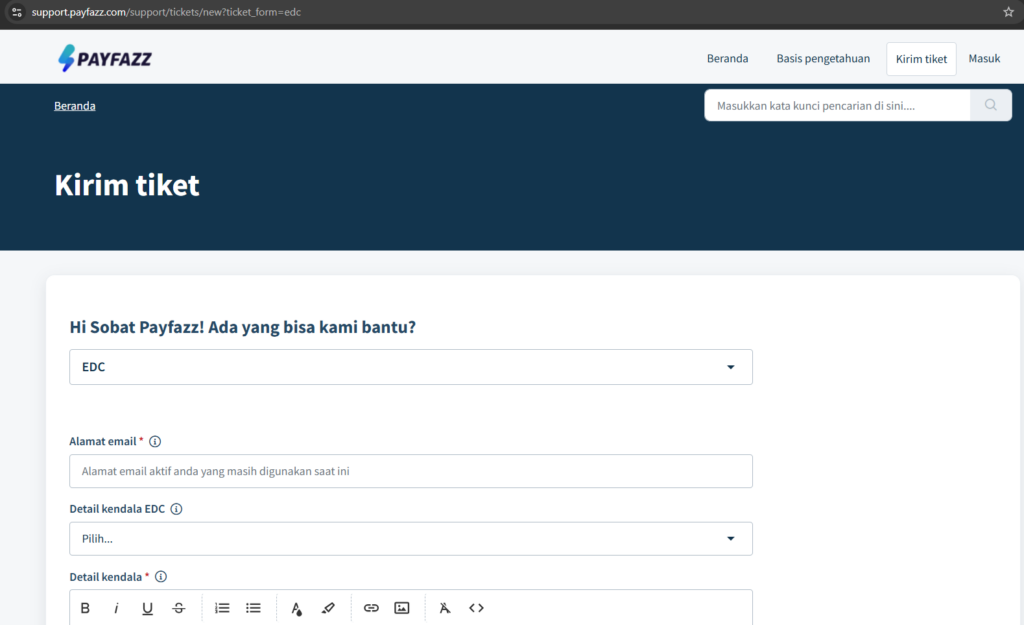Open the Detail kendala EDC dropdown
The height and width of the screenshot is (625, 1024).
point(410,538)
